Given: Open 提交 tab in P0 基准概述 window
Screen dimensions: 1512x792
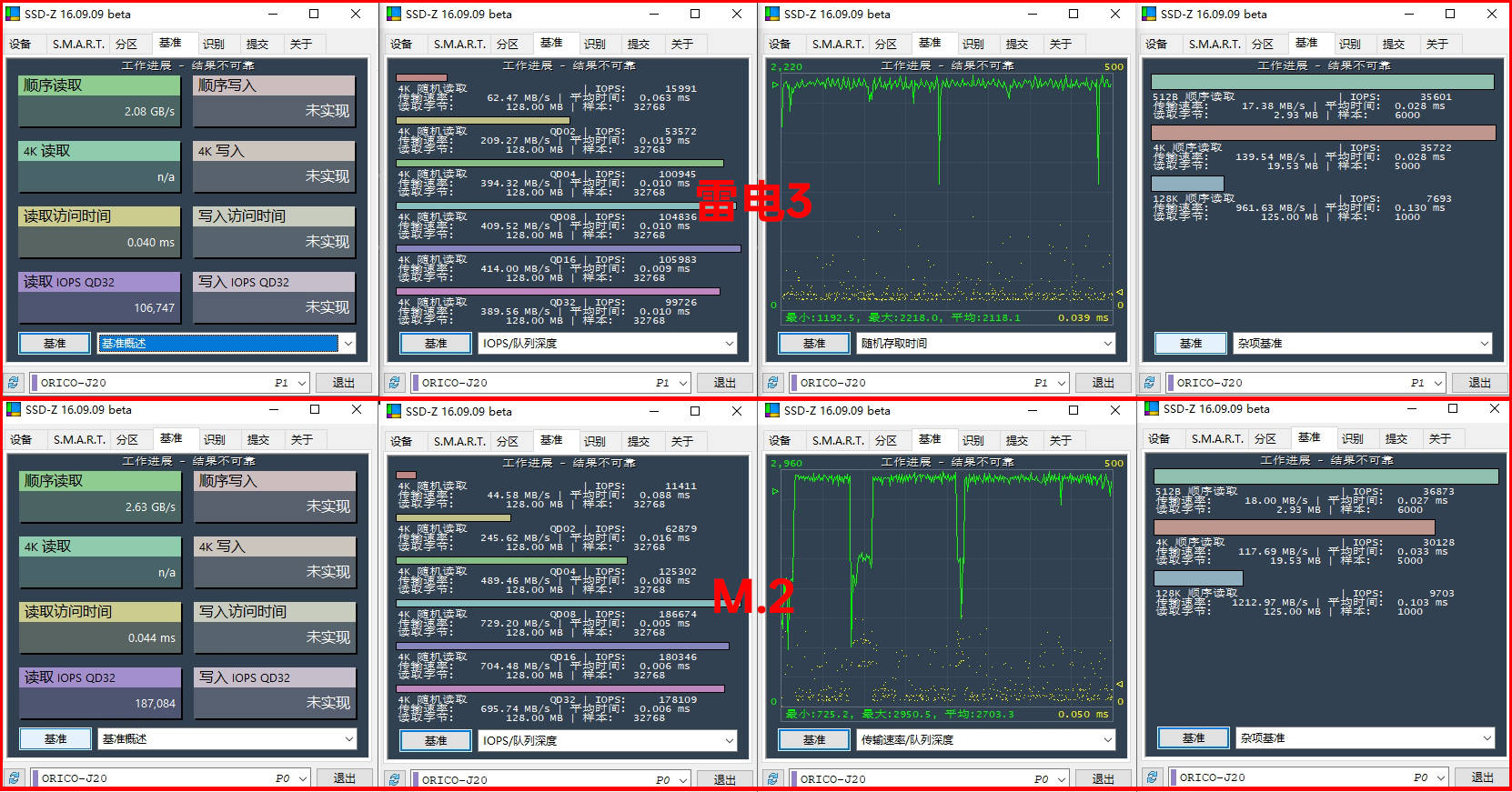Looking at the screenshot, I should click(x=258, y=439).
